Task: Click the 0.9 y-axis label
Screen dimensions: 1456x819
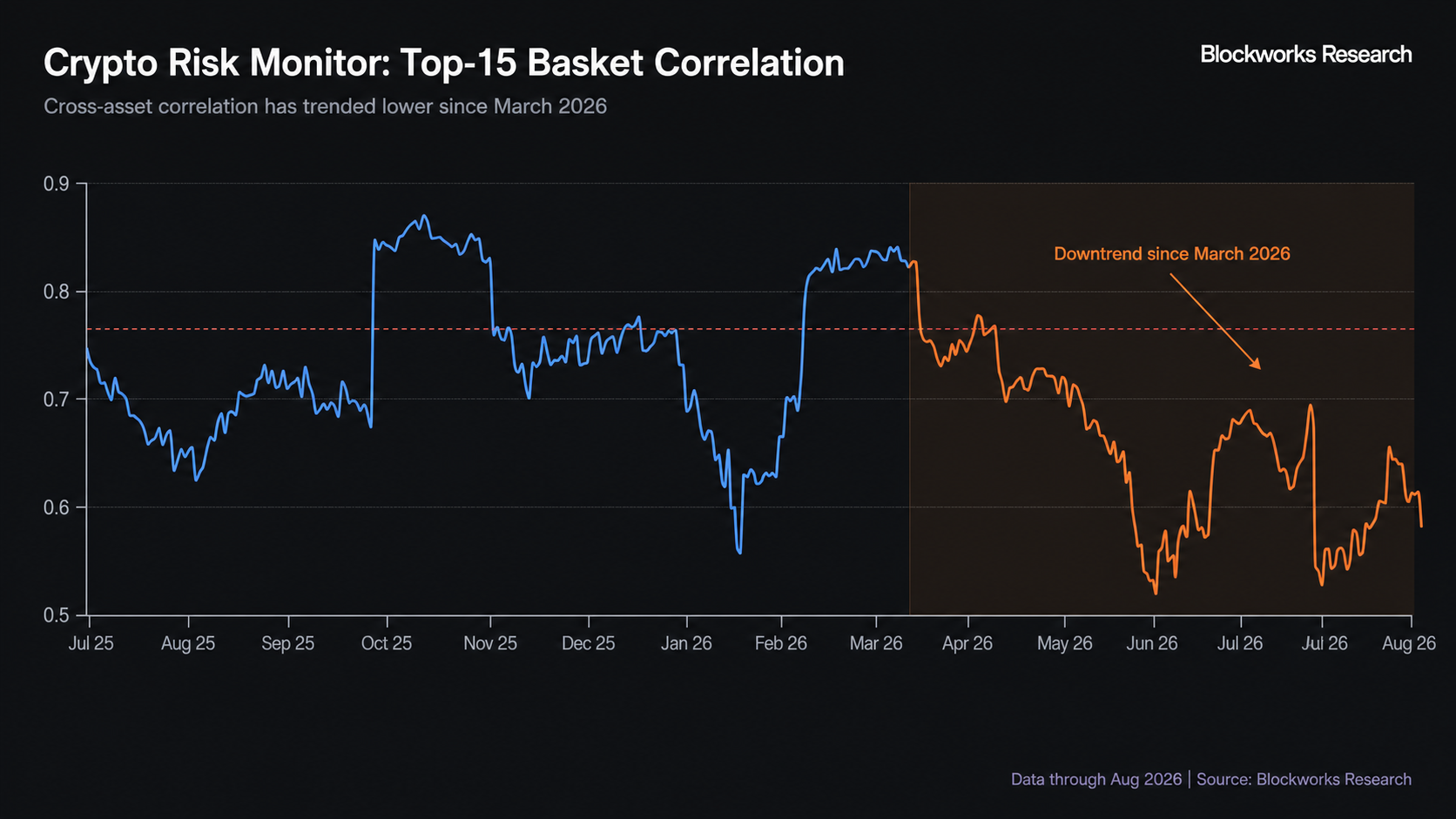Action: coord(57,184)
